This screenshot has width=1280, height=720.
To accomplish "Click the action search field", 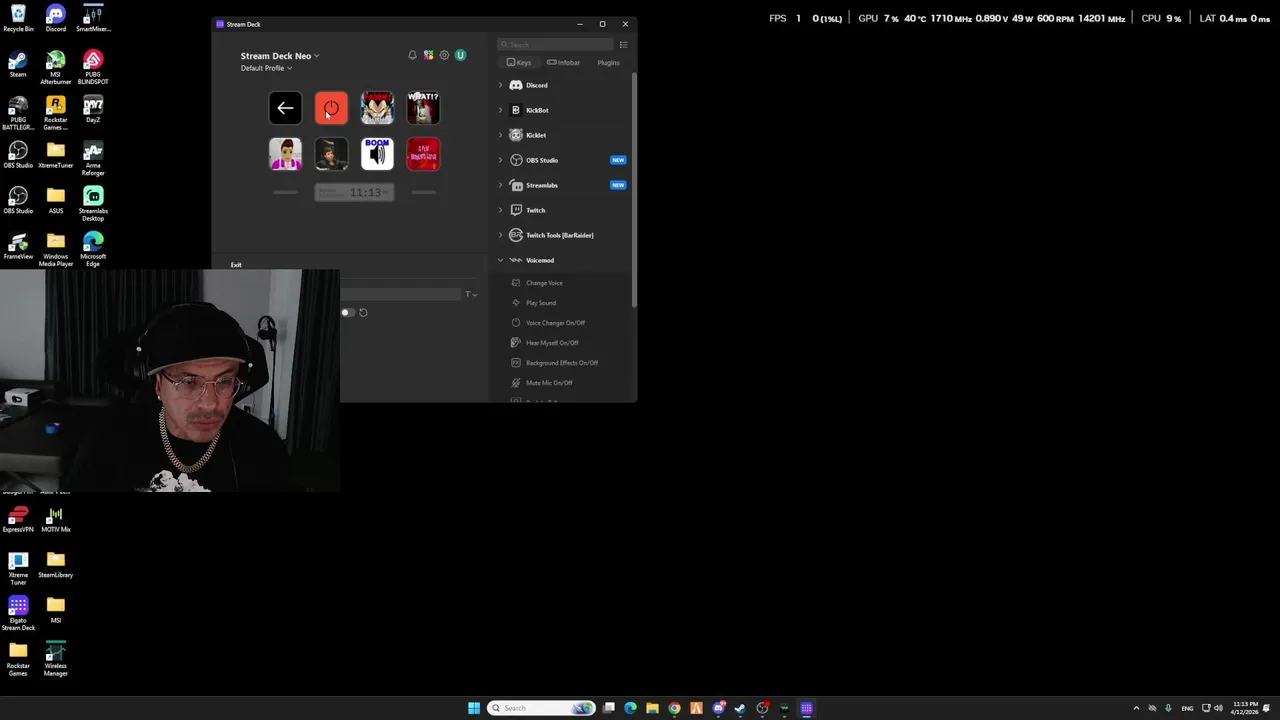I will click(556, 44).
